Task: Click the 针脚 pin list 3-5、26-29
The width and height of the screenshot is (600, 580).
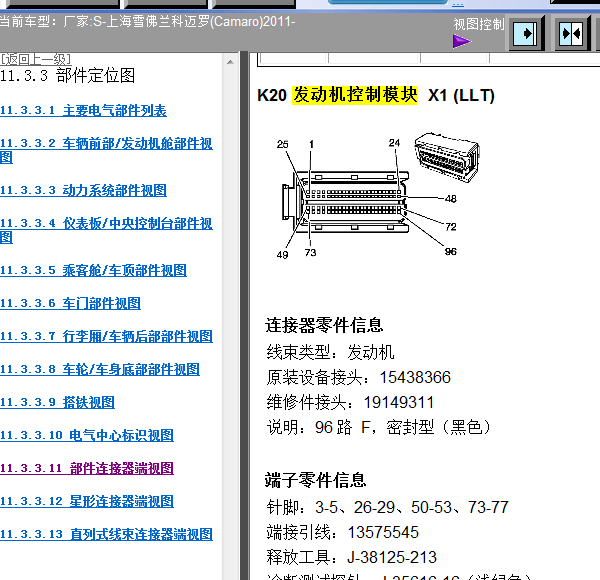Action: click(388, 507)
